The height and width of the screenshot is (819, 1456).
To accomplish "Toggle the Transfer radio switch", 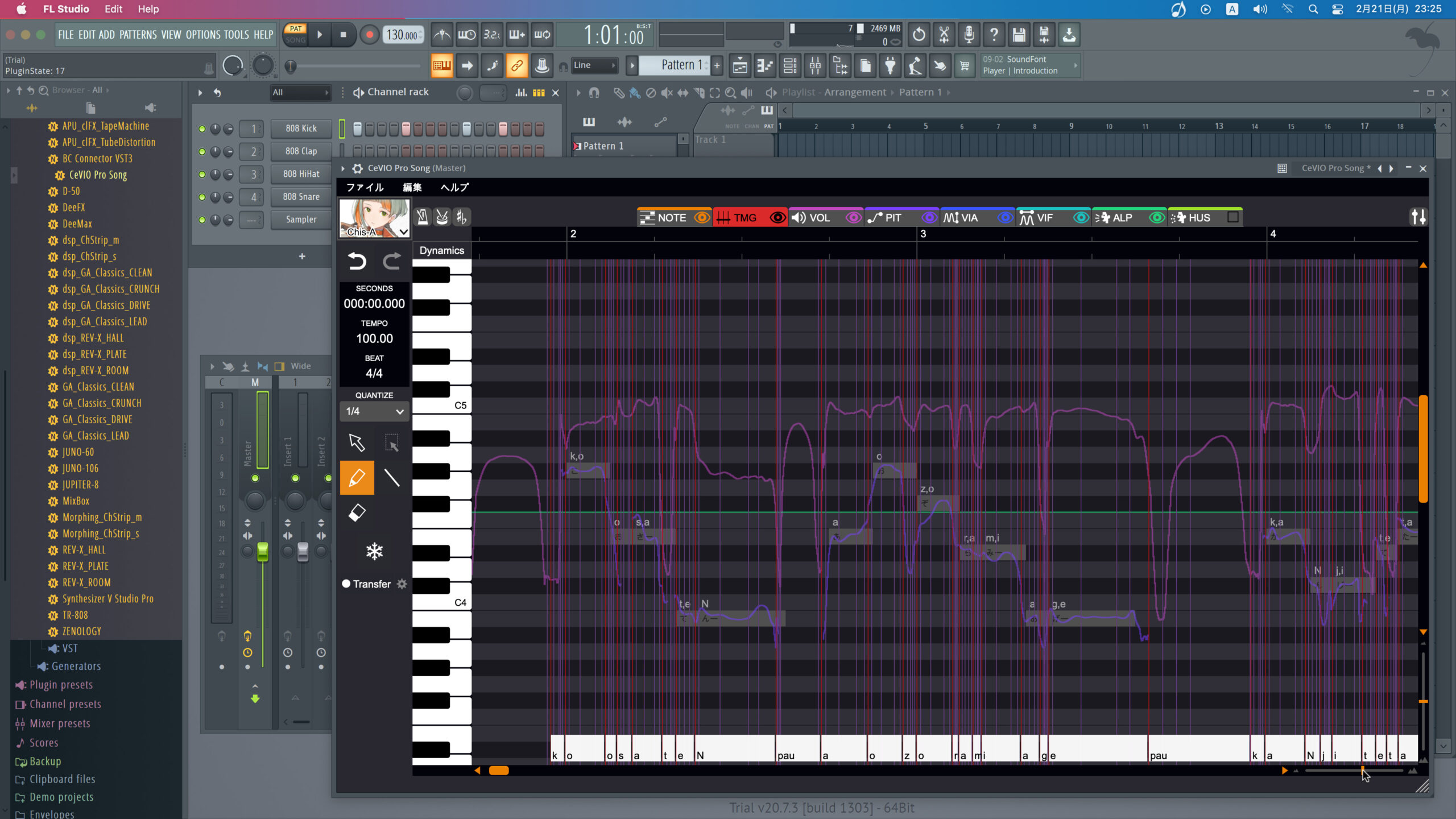I will (346, 584).
